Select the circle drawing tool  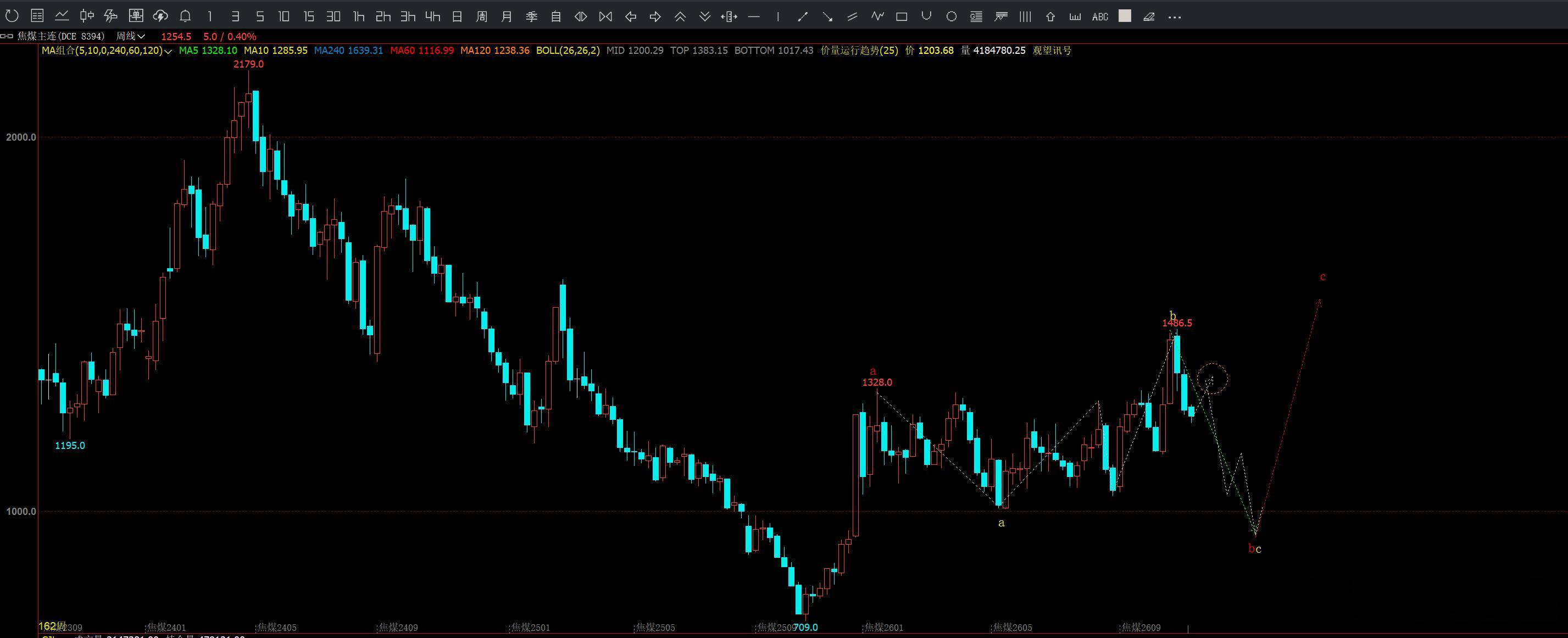click(952, 16)
